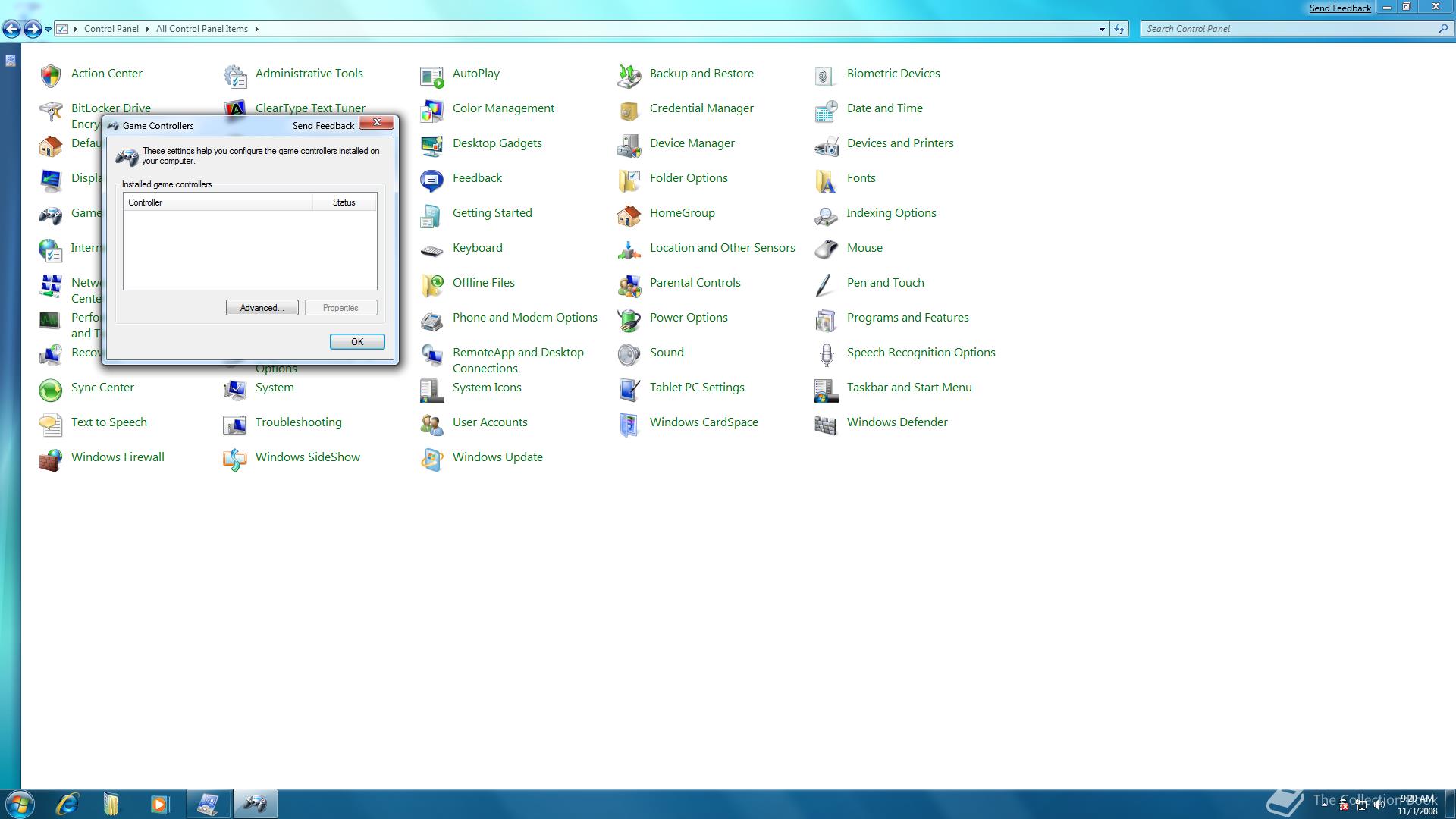Screen dimensions: 1456x819
Task: Open Phone and Modem Options link
Action: [x=525, y=318]
